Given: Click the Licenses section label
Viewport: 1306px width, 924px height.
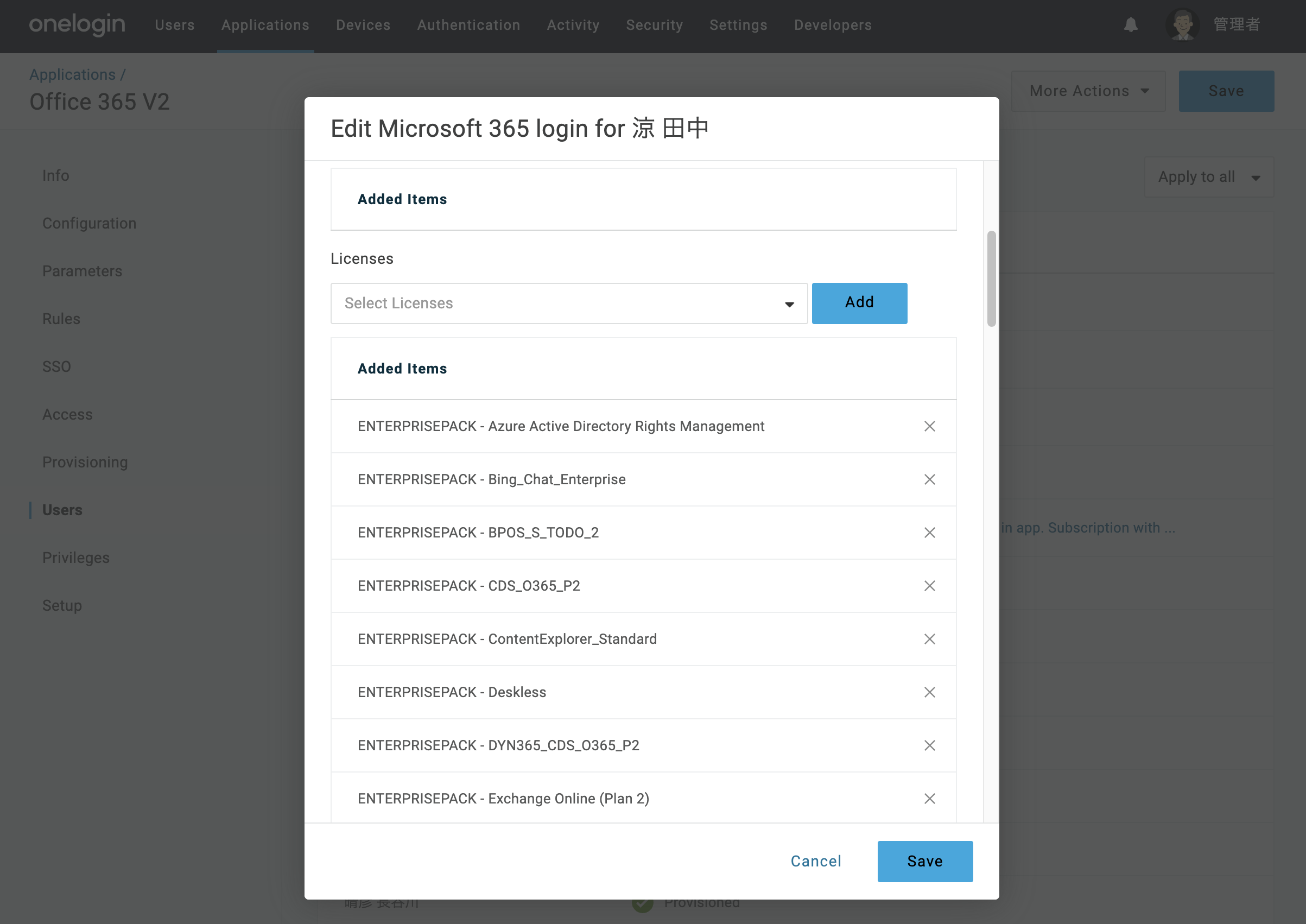Looking at the screenshot, I should coord(362,259).
